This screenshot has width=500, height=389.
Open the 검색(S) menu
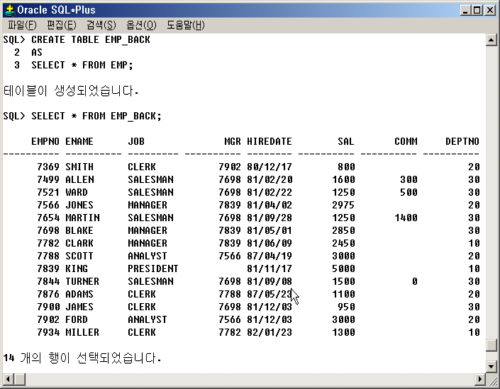pyautogui.click(x=101, y=25)
